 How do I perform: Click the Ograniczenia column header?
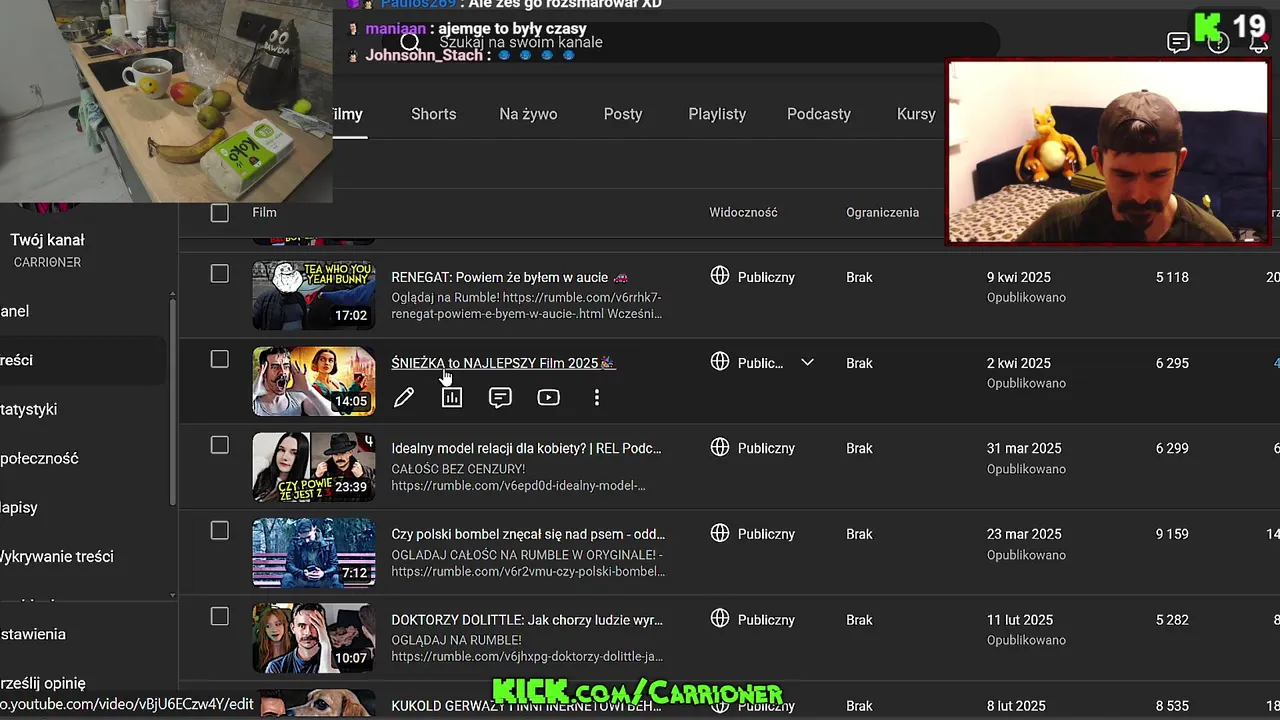click(882, 212)
